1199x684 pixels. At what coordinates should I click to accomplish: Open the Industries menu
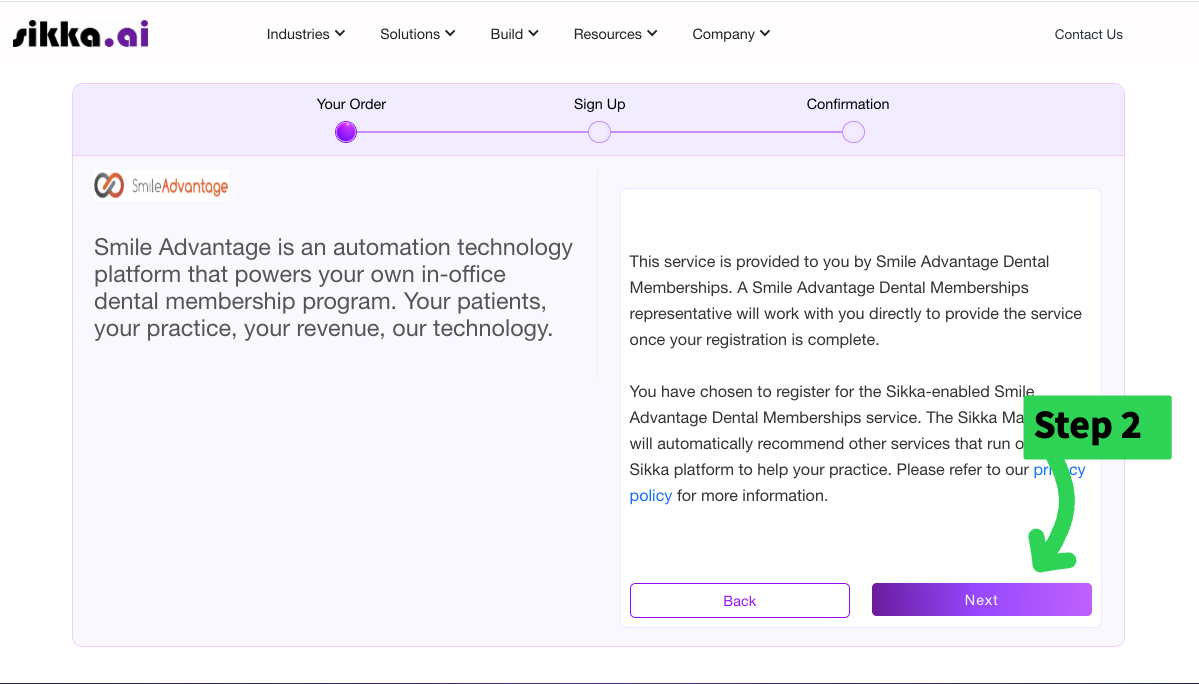pyautogui.click(x=306, y=34)
